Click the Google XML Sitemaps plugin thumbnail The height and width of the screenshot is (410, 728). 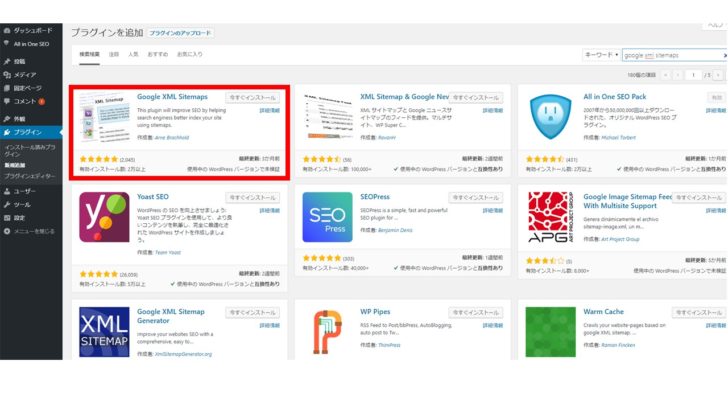coord(104,117)
